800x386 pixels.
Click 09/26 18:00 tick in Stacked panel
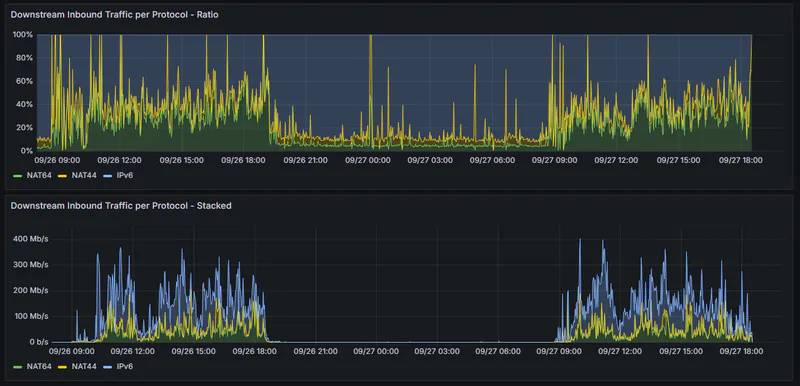pos(255,351)
